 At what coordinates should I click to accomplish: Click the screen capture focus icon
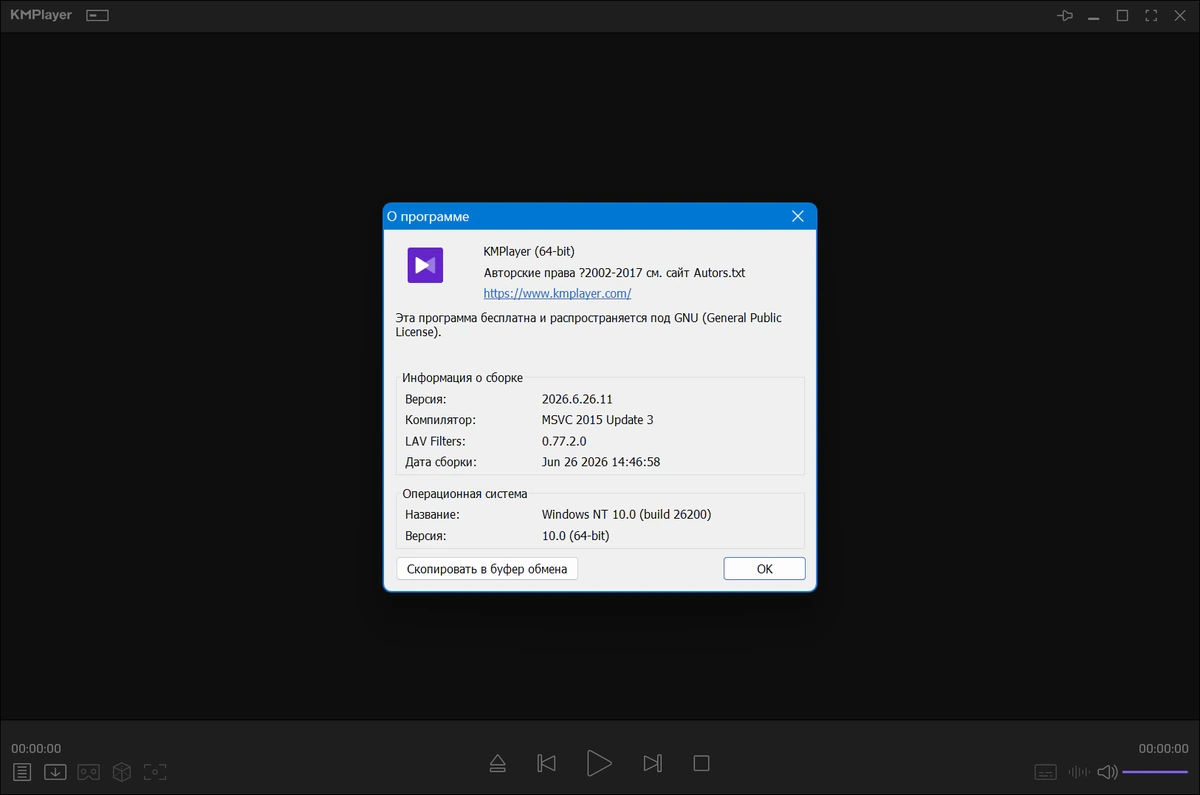pos(155,772)
